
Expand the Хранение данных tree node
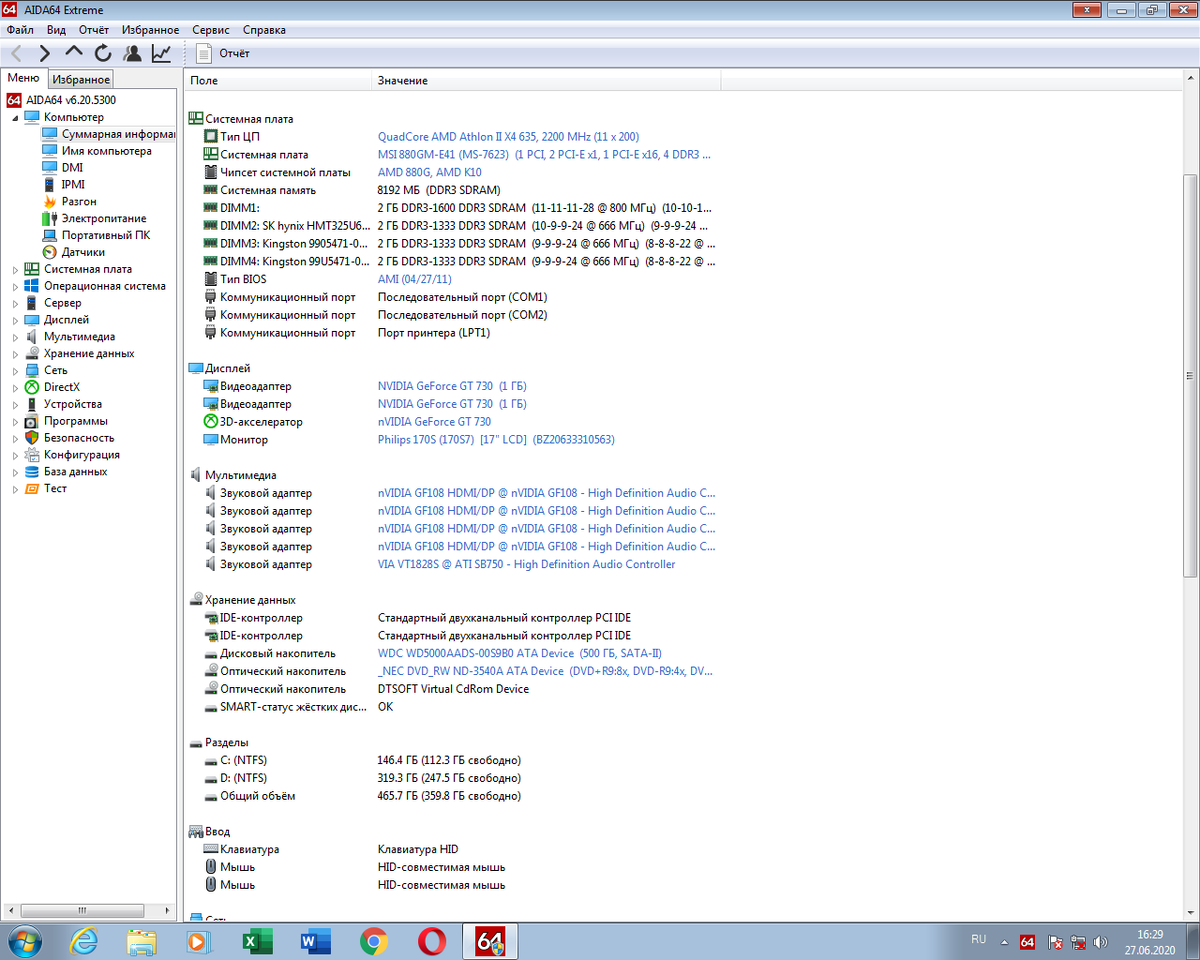click(x=15, y=354)
